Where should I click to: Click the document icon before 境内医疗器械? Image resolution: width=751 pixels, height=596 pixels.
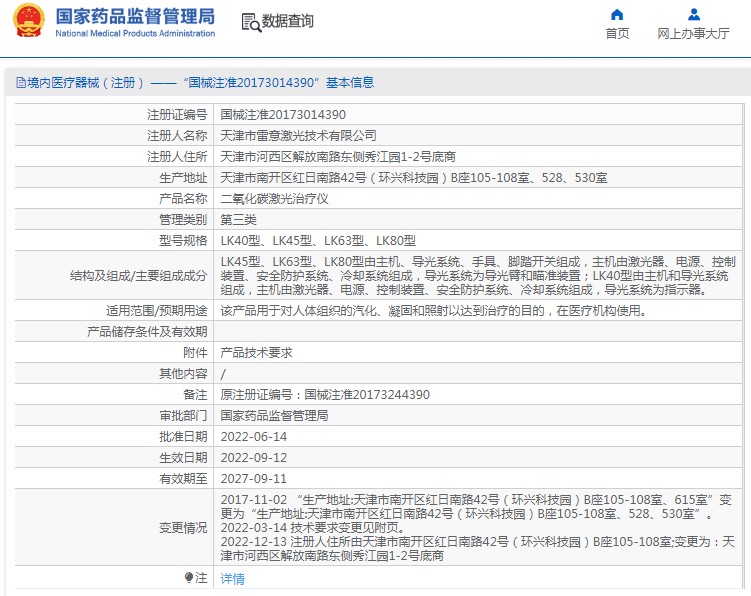21,83
